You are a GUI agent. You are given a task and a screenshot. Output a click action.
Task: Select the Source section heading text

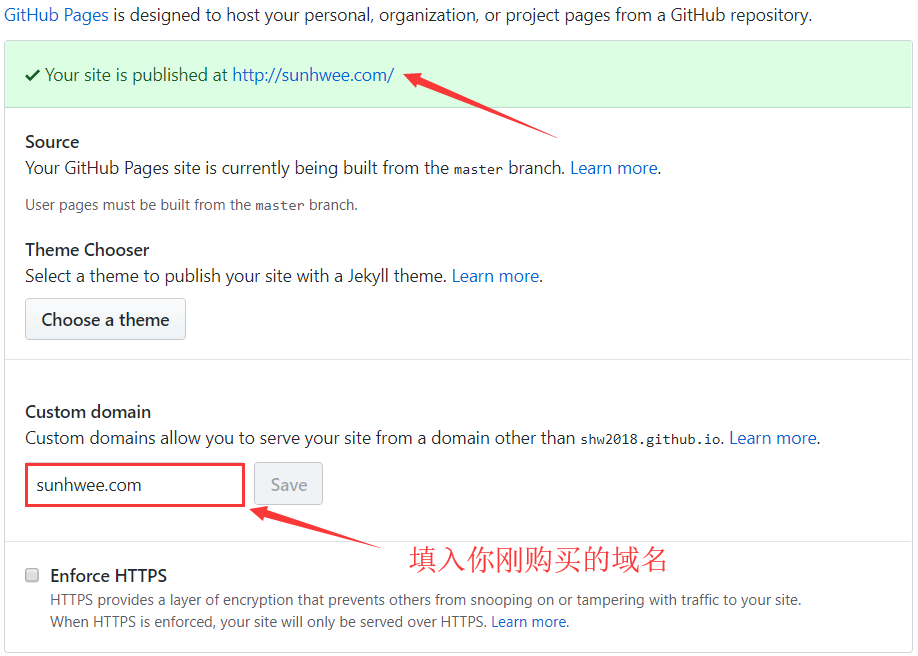click(x=52, y=142)
